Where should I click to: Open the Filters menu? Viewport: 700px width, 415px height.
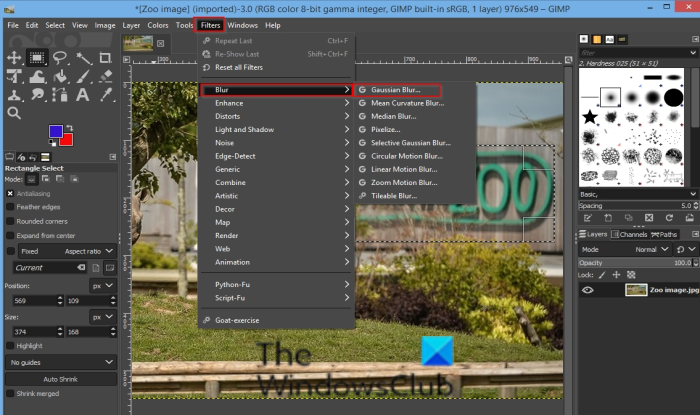point(210,25)
